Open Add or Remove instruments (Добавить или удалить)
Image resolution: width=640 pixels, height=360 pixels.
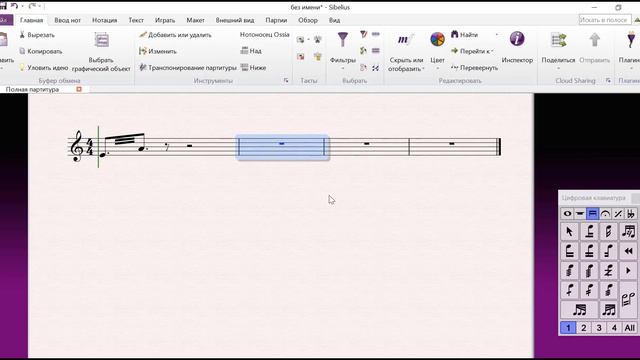(x=175, y=35)
